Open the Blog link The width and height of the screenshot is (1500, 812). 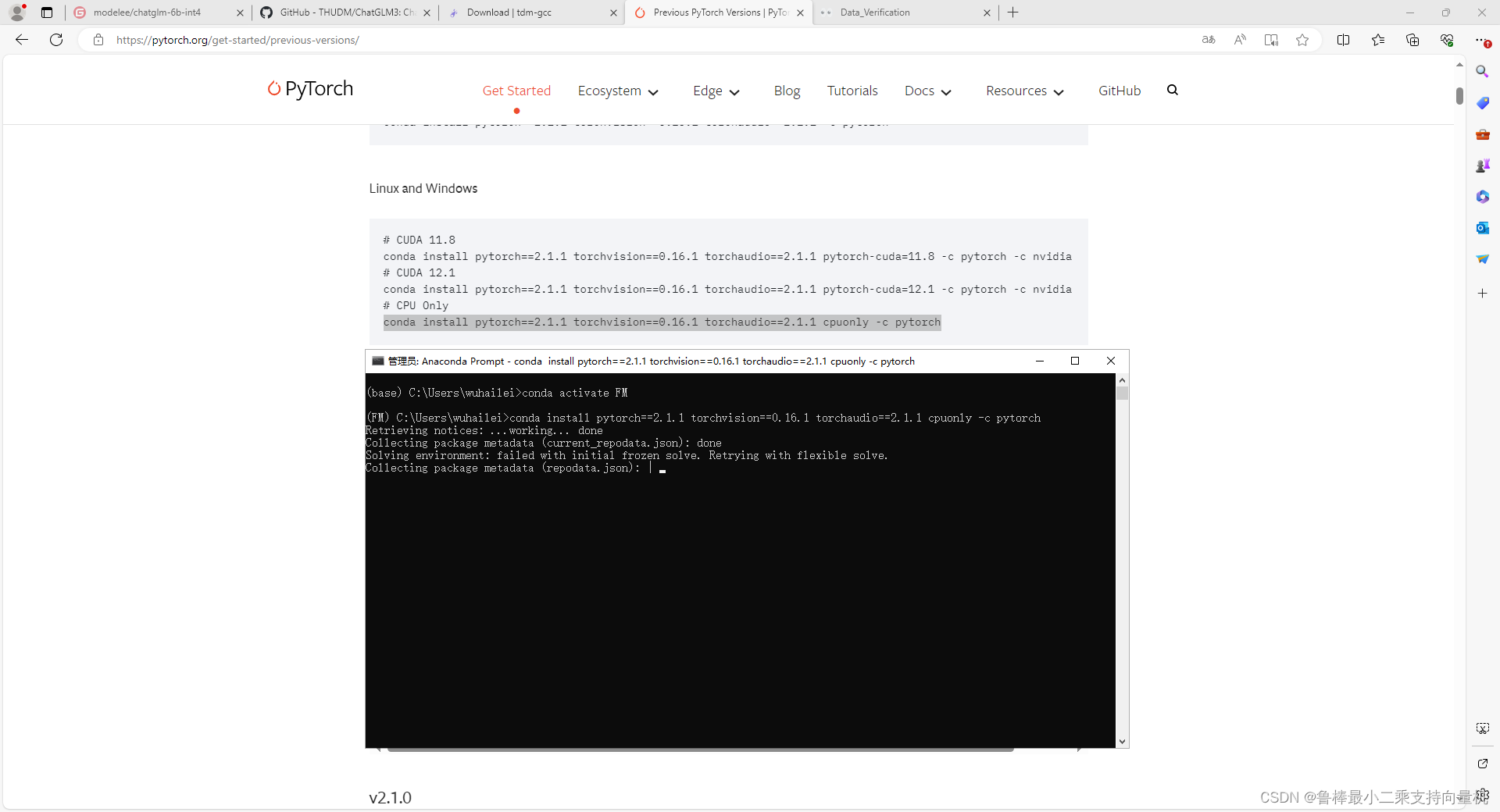pyautogui.click(x=787, y=91)
